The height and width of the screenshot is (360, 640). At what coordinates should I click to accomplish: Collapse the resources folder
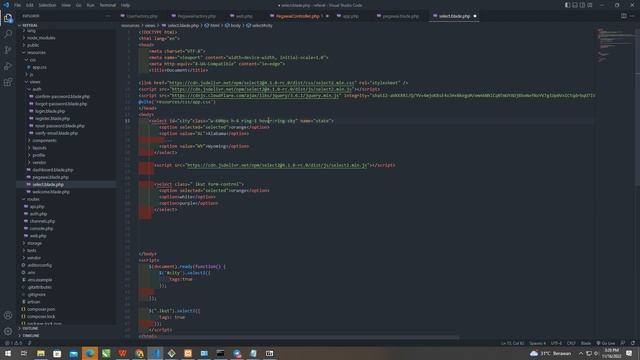[x=36, y=52]
